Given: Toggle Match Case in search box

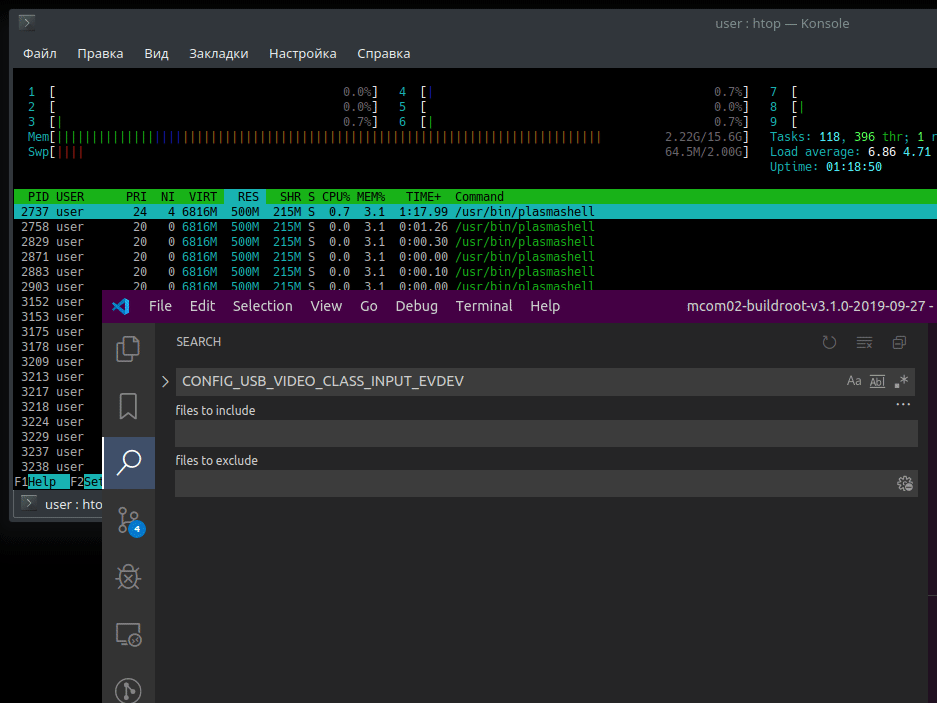Looking at the screenshot, I should (854, 381).
